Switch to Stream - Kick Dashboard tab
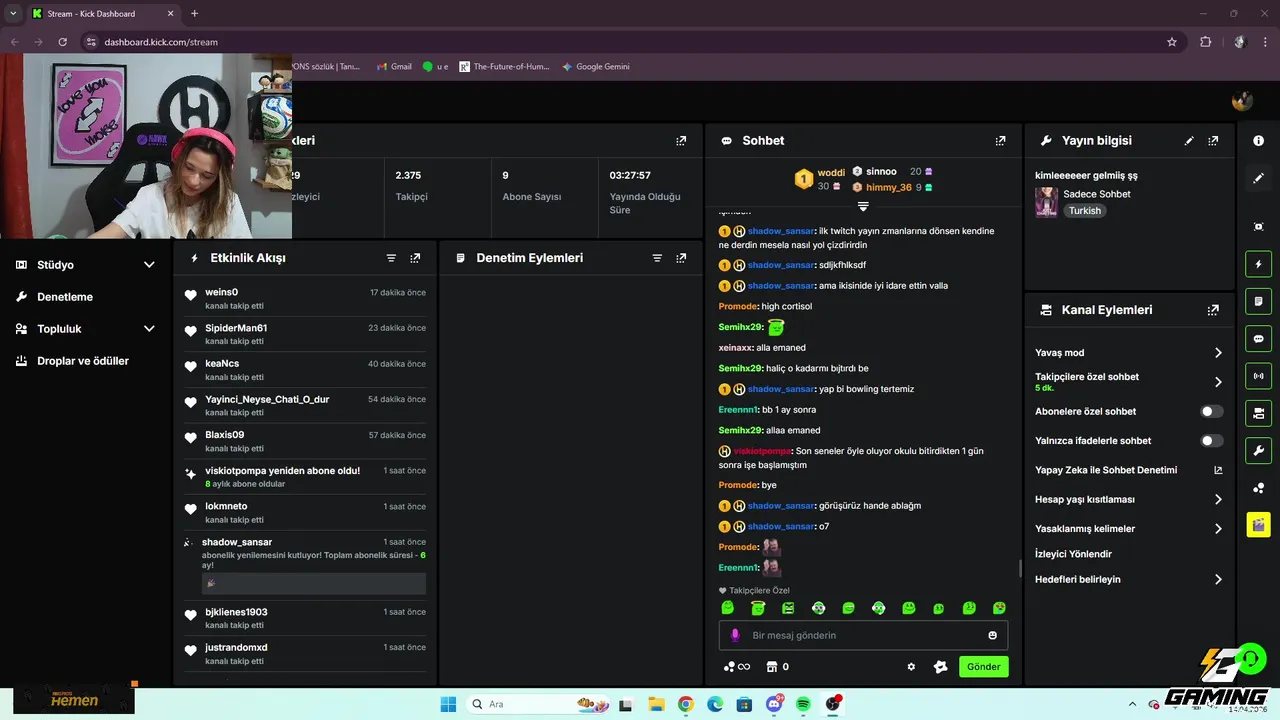Viewport: 1280px width, 720px height. pyautogui.click(x=104, y=14)
